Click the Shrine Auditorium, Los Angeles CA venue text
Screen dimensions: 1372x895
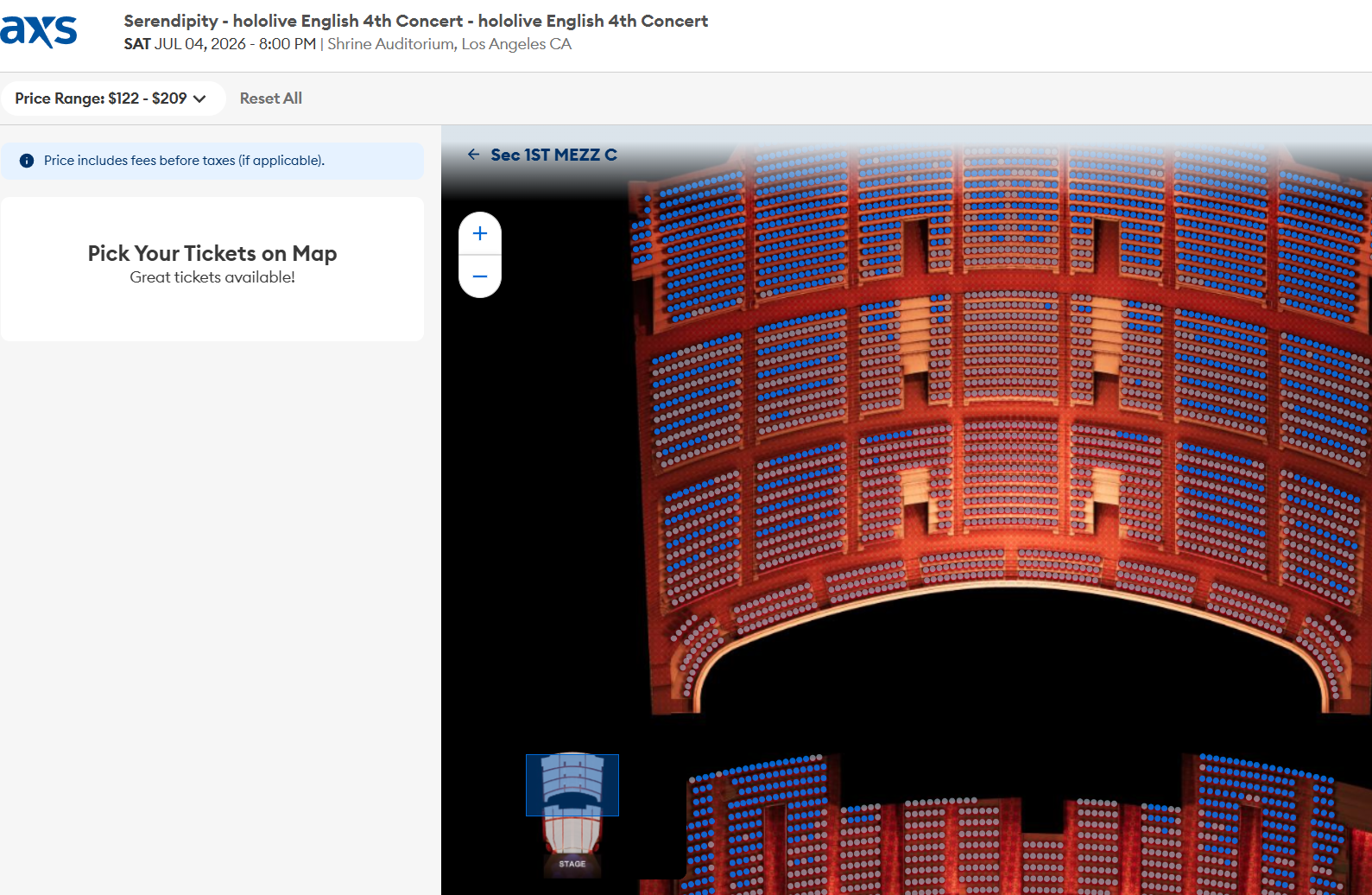pos(449,44)
